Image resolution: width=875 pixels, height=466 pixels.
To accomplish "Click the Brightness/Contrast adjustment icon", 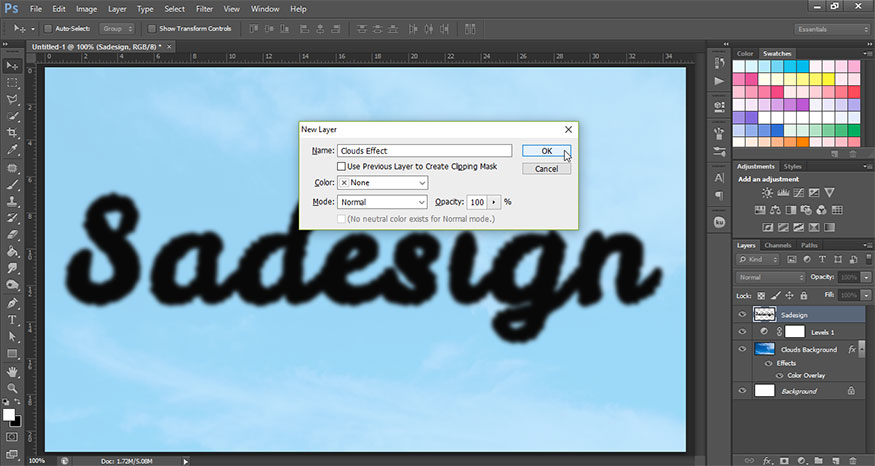I will 766,192.
